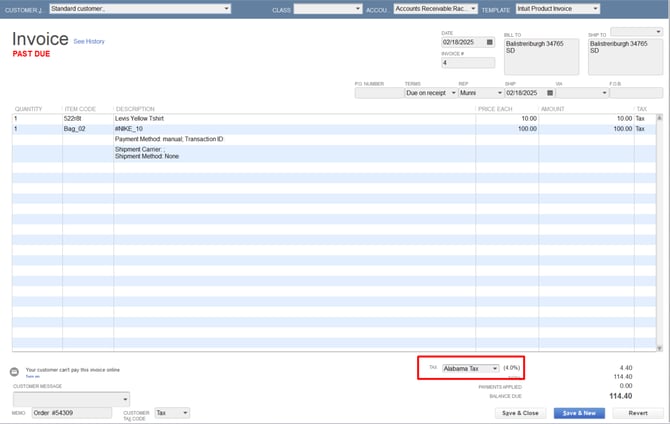670x424 pixels.
Task: Expand the Customer:Job dropdown
Action: (x=226, y=9)
